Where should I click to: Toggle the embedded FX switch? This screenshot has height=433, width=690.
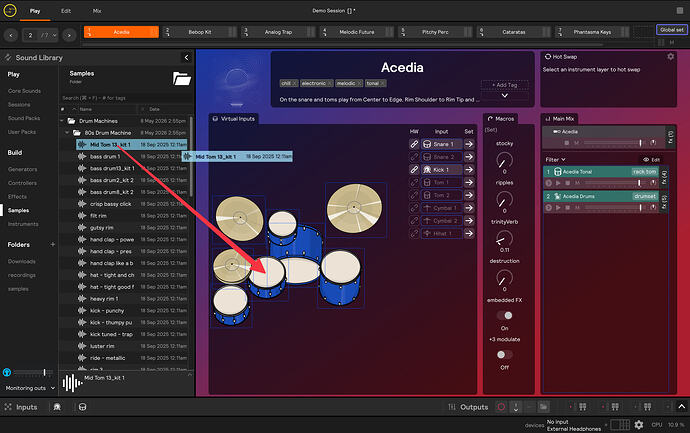(x=504, y=316)
